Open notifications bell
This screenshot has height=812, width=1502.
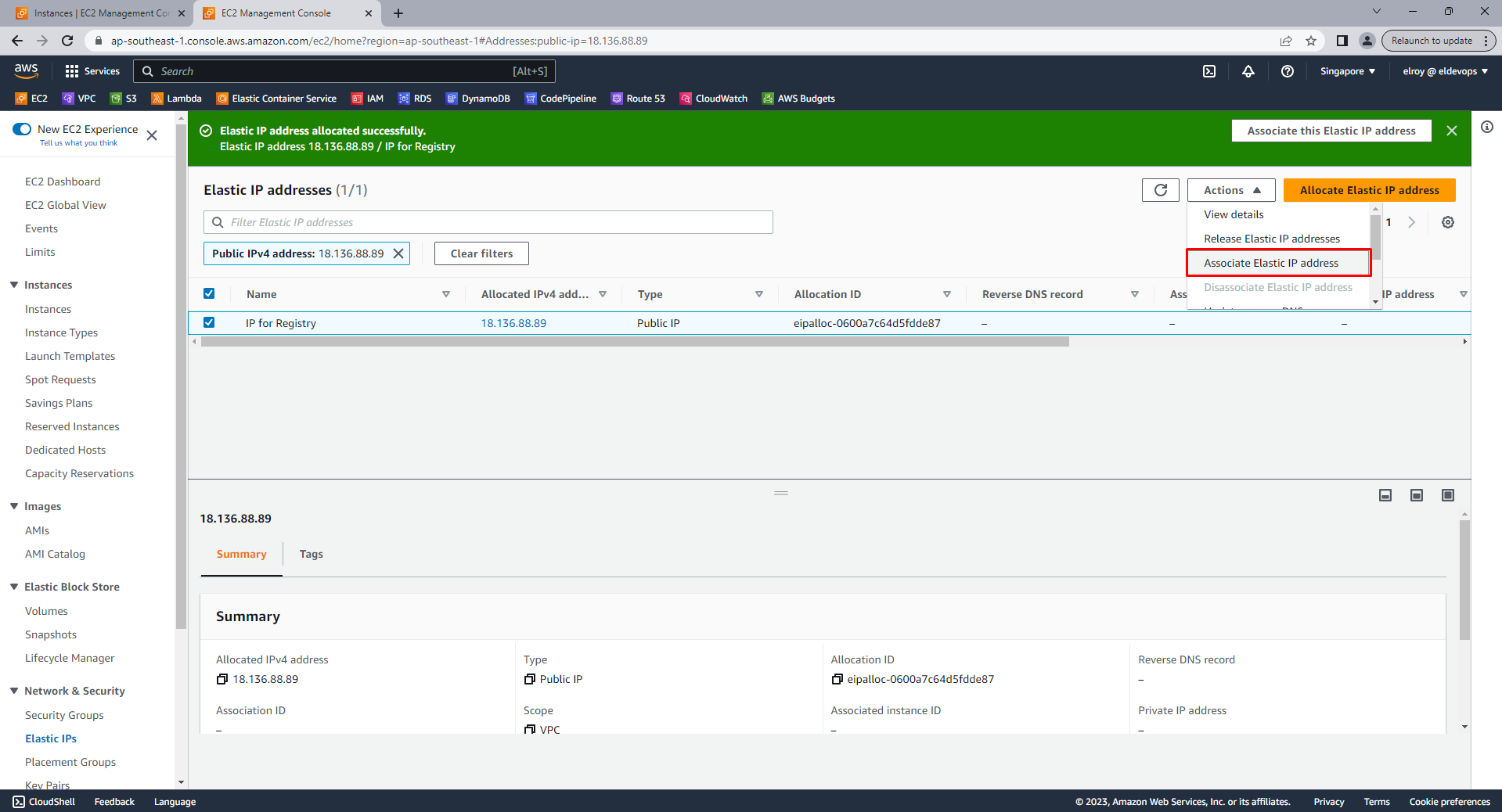(1248, 71)
